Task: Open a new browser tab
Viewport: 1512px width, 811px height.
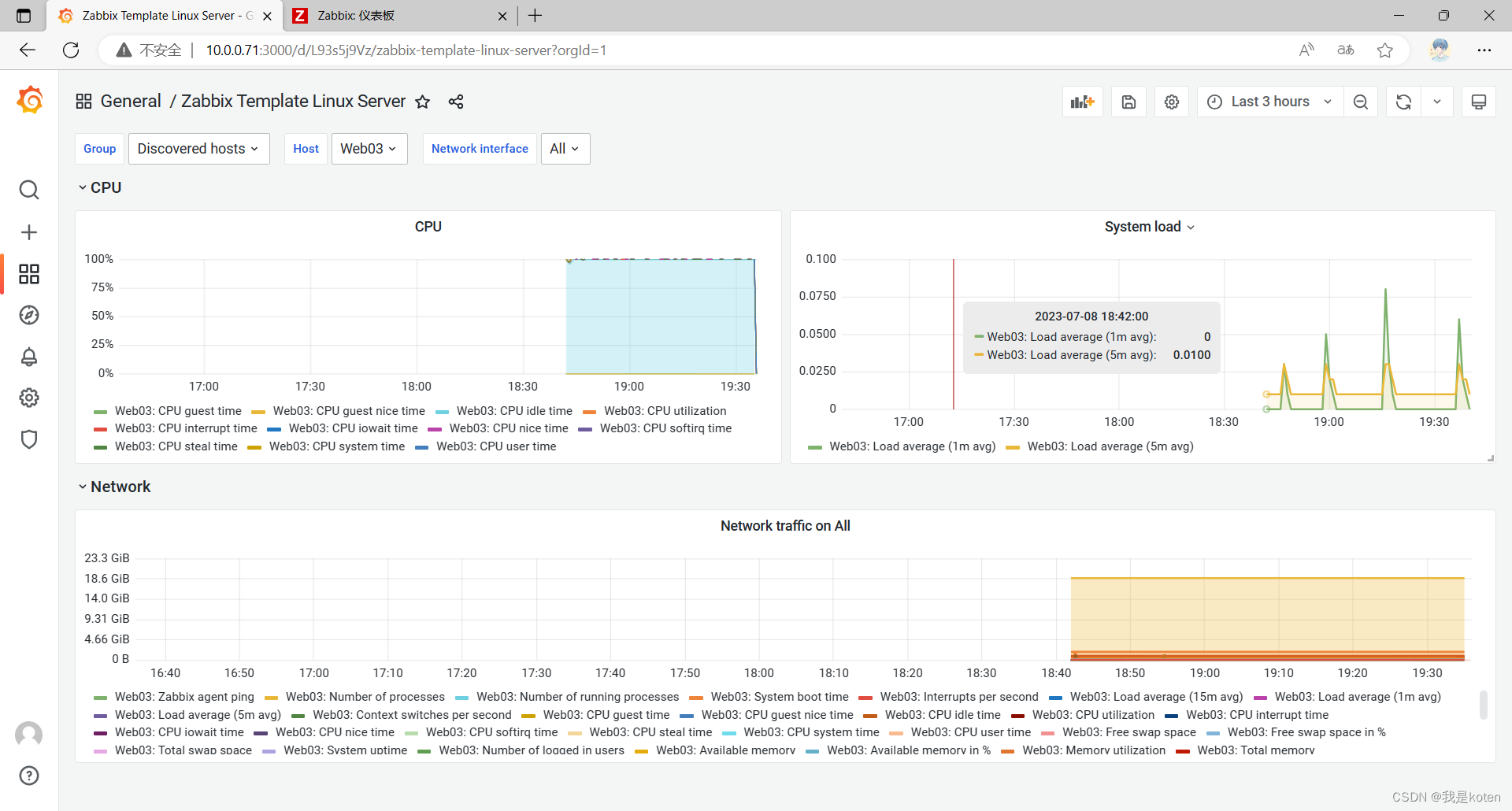Action: (x=535, y=16)
